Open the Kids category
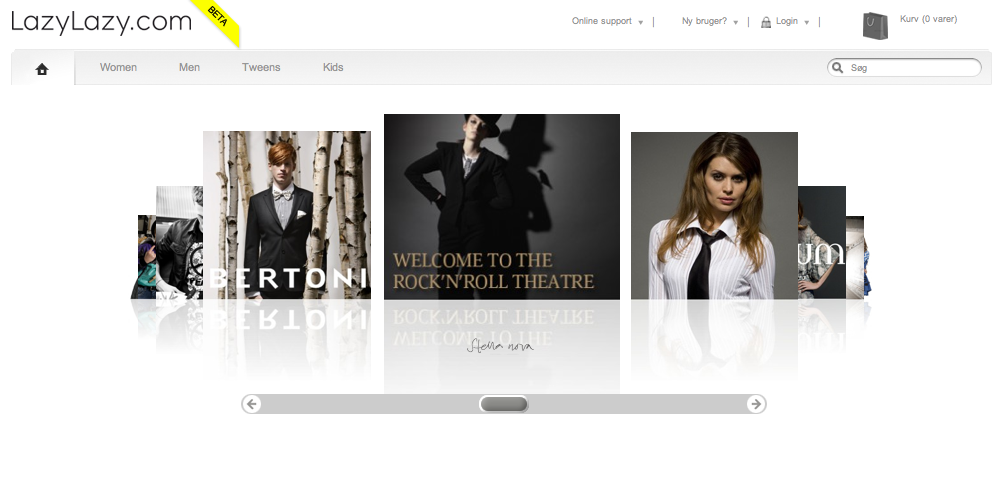This screenshot has width=1001, height=478. click(x=333, y=67)
